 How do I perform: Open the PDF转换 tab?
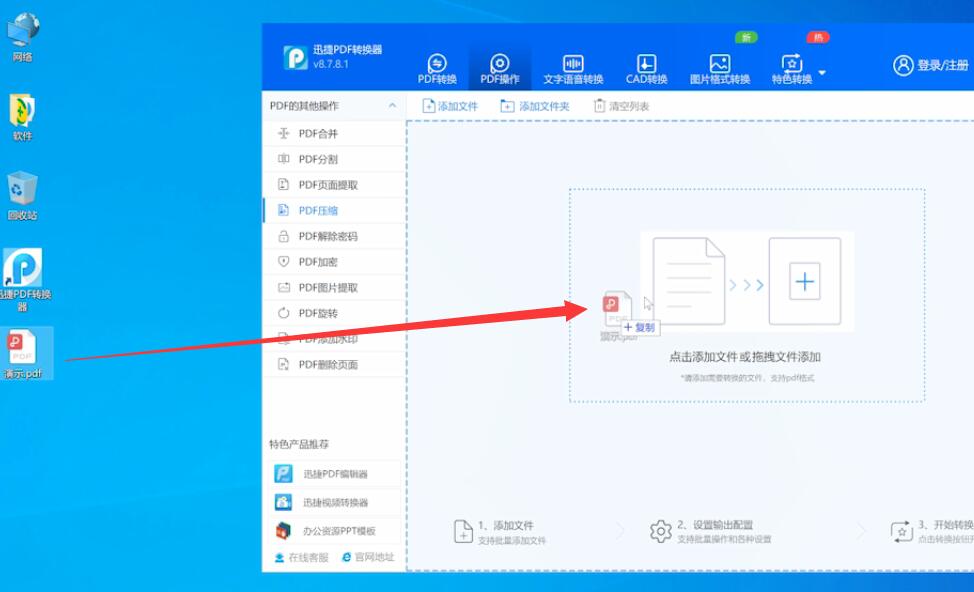tap(437, 68)
